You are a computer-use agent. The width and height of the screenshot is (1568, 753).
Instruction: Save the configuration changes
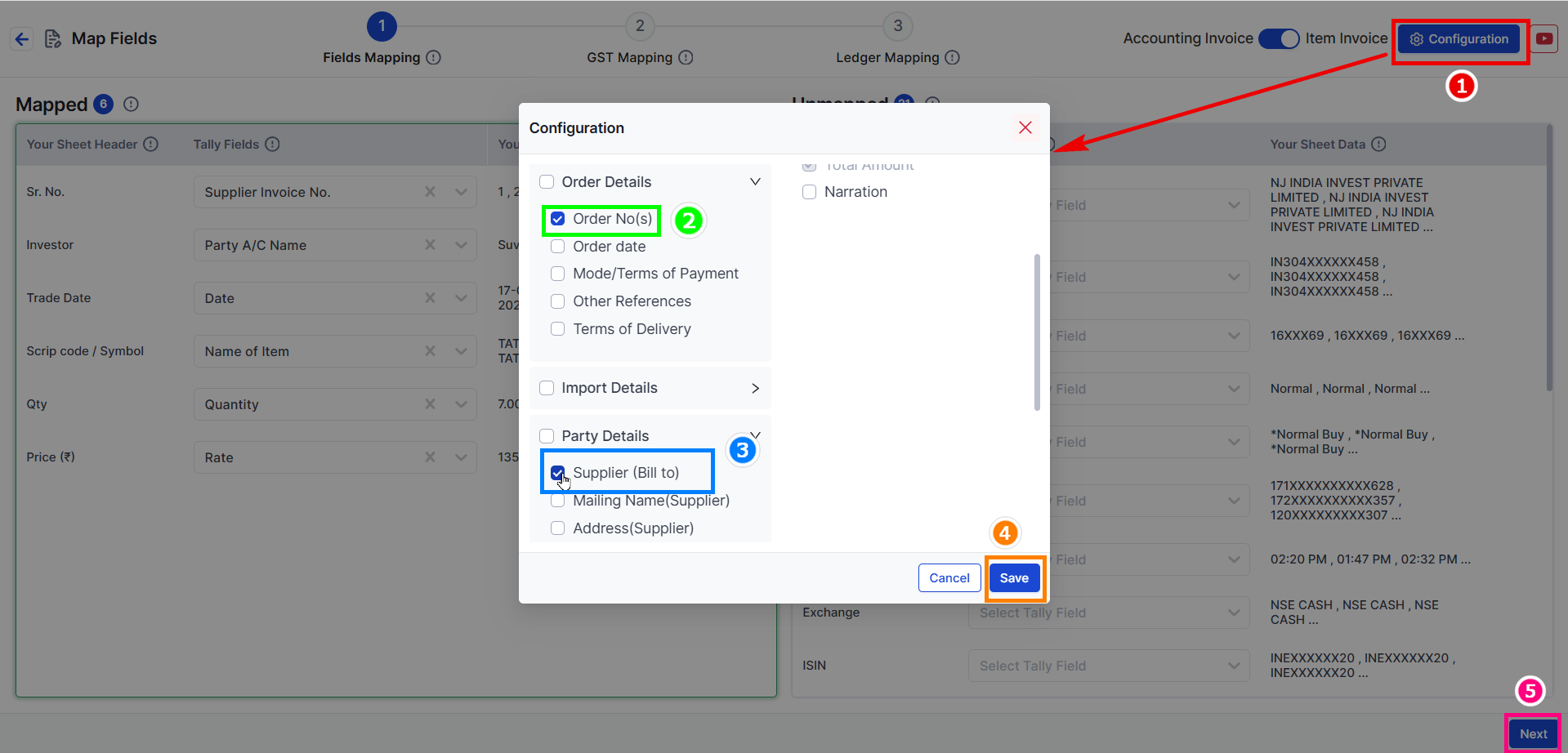[x=1014, y=578]
